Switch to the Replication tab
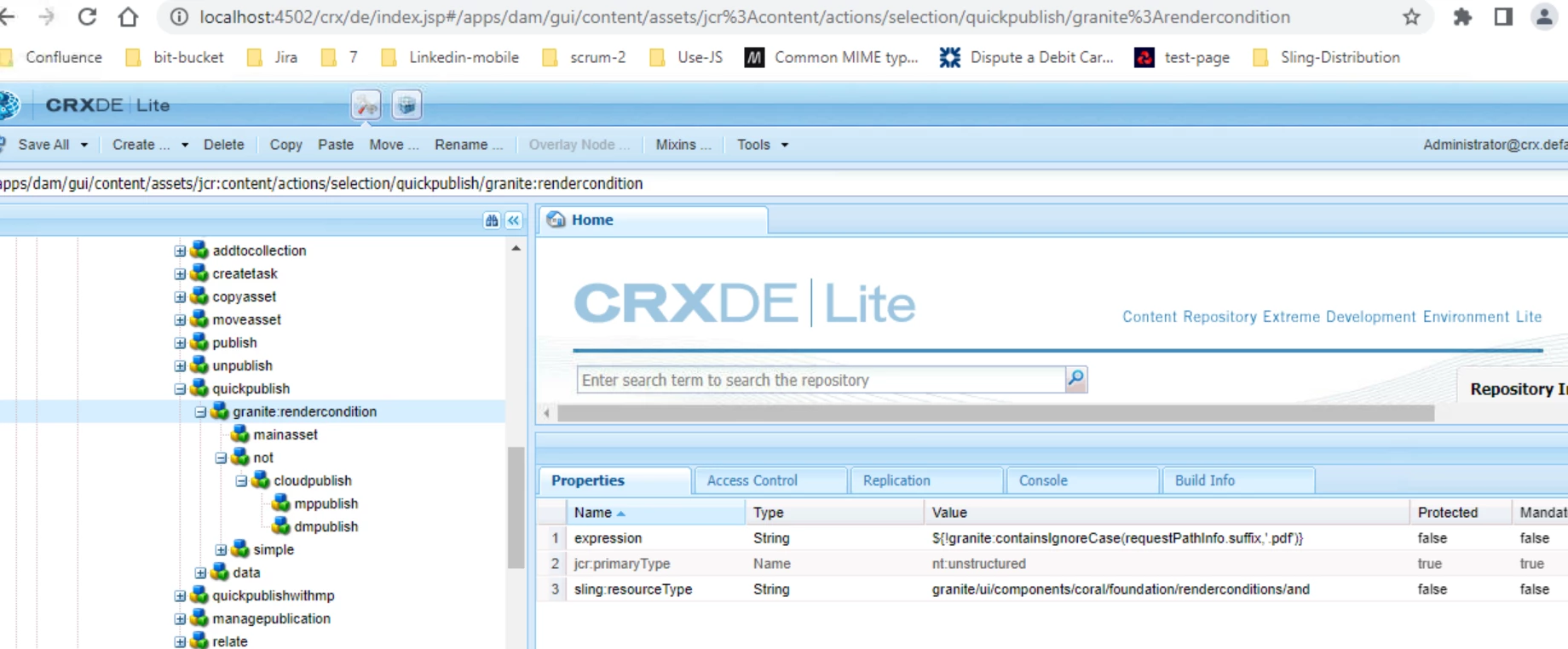This screenshot has width=1568, height=649. tap(927, 480)
